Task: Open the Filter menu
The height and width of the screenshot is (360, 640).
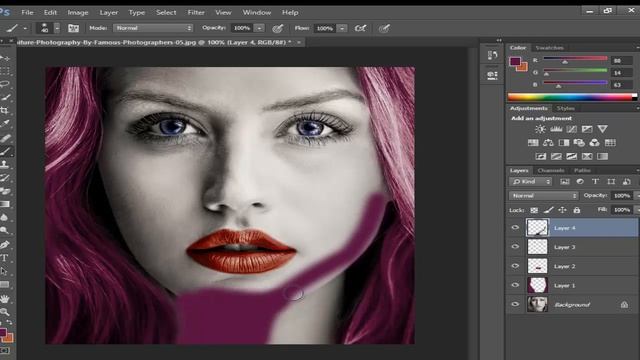Action: tap(196, 13)
